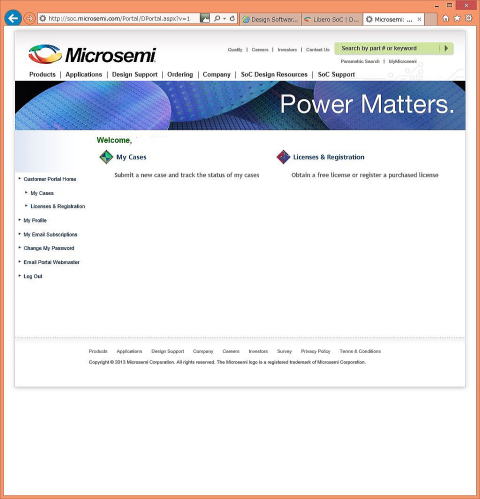Open the SoC Design Resources menu
The image size is (480, 499).
[x=274, y=74]
